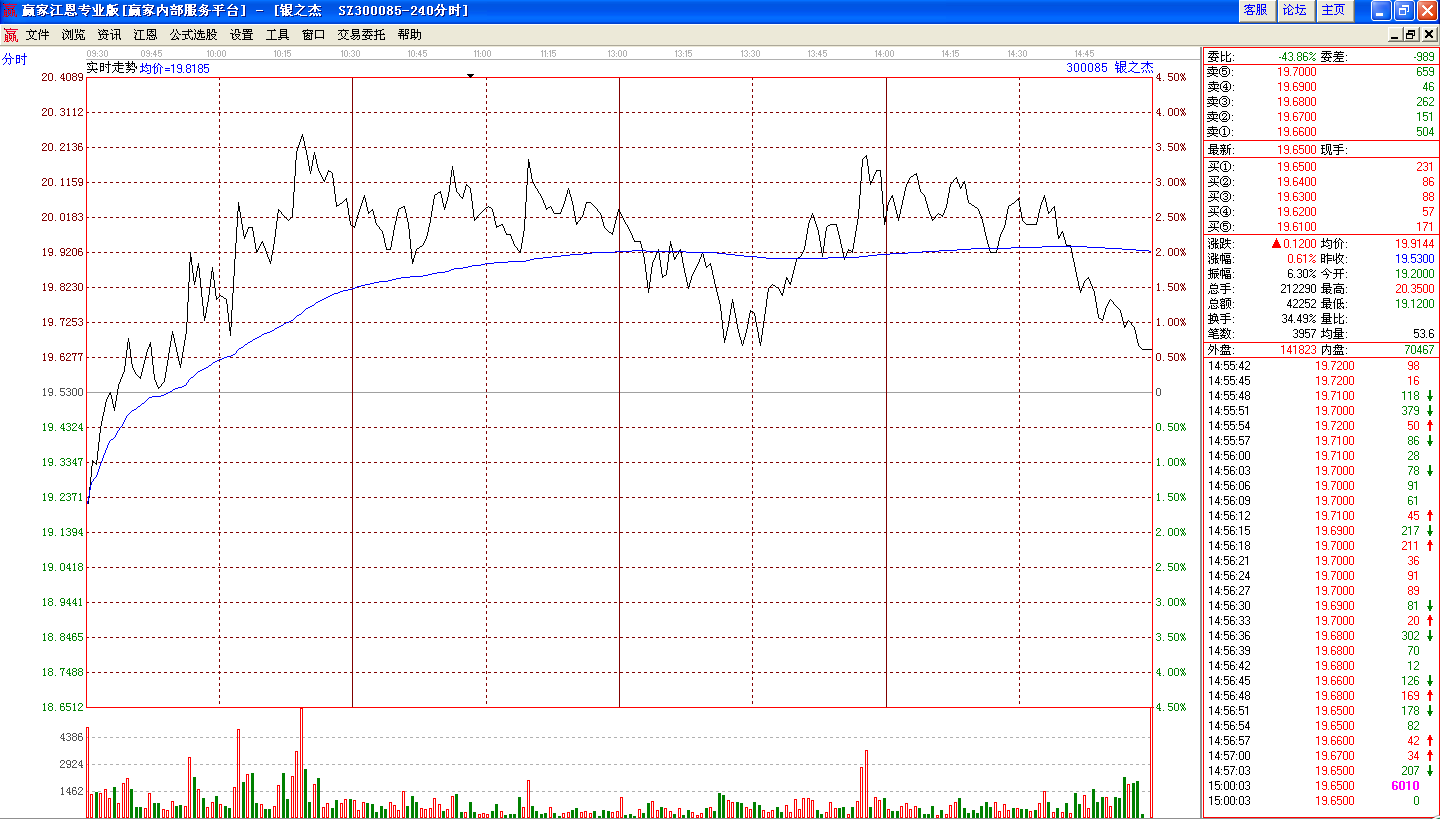The height and width of the screenshot is (819, 1440).
Task: Select the 14:57:03 trade tick row
Action: click(1320, 771)
